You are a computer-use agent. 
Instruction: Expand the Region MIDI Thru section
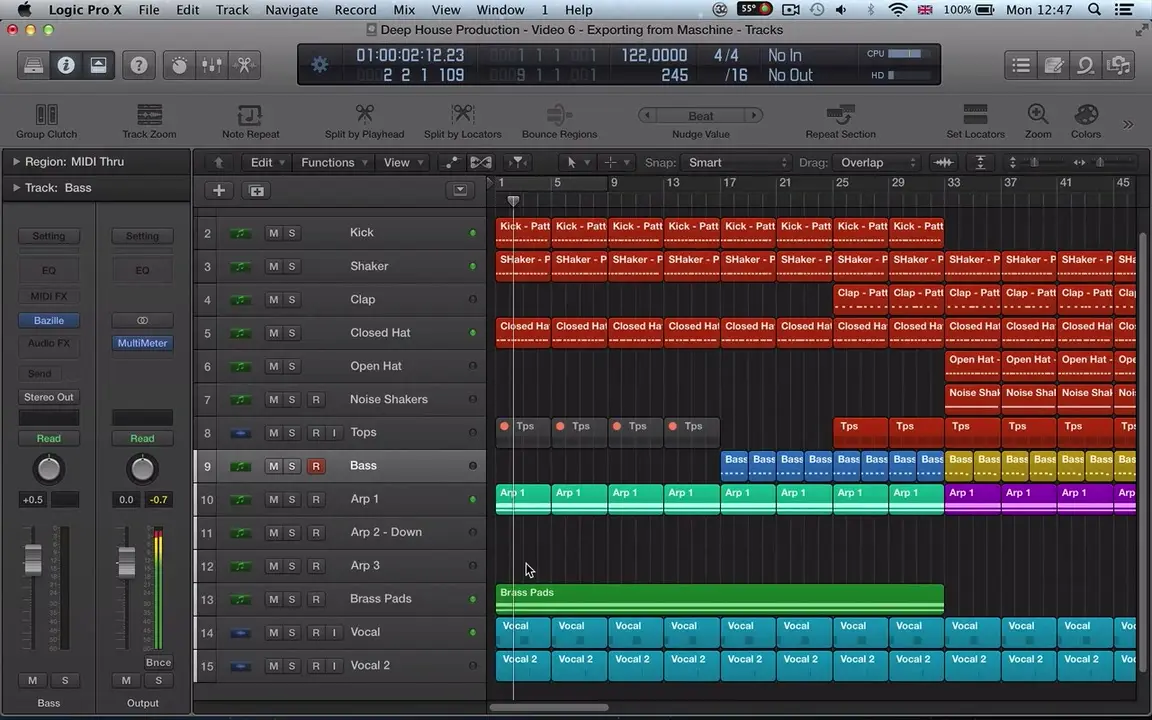coord(16,161)
